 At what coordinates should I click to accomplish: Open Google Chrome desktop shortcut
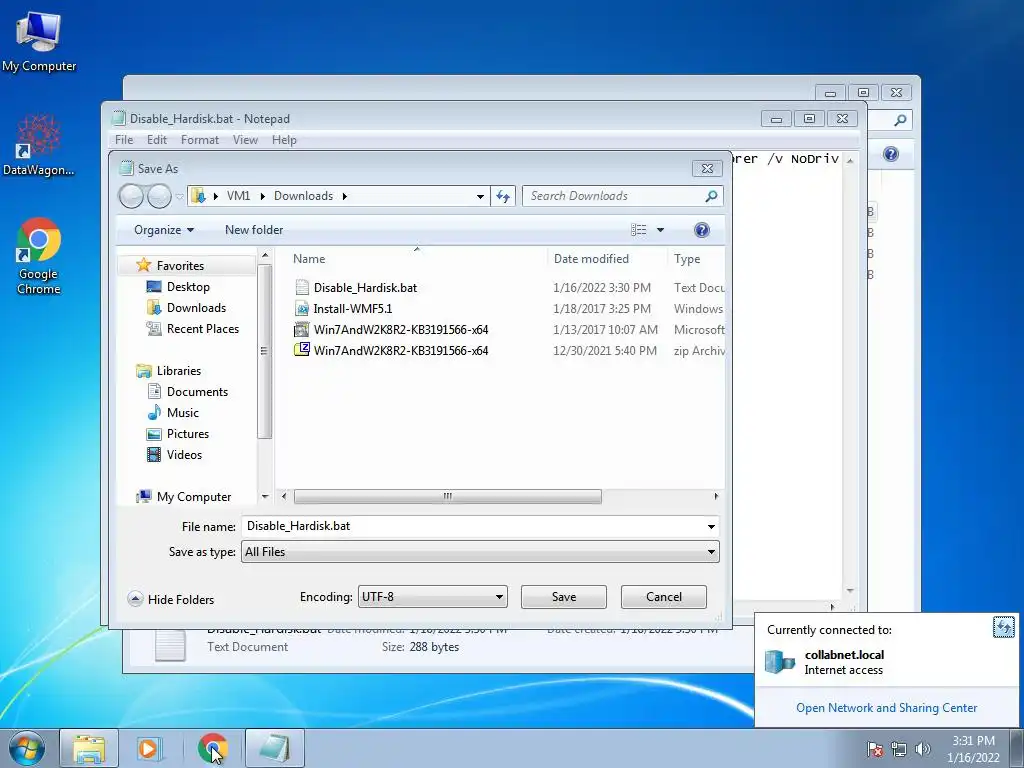(39, 256)
